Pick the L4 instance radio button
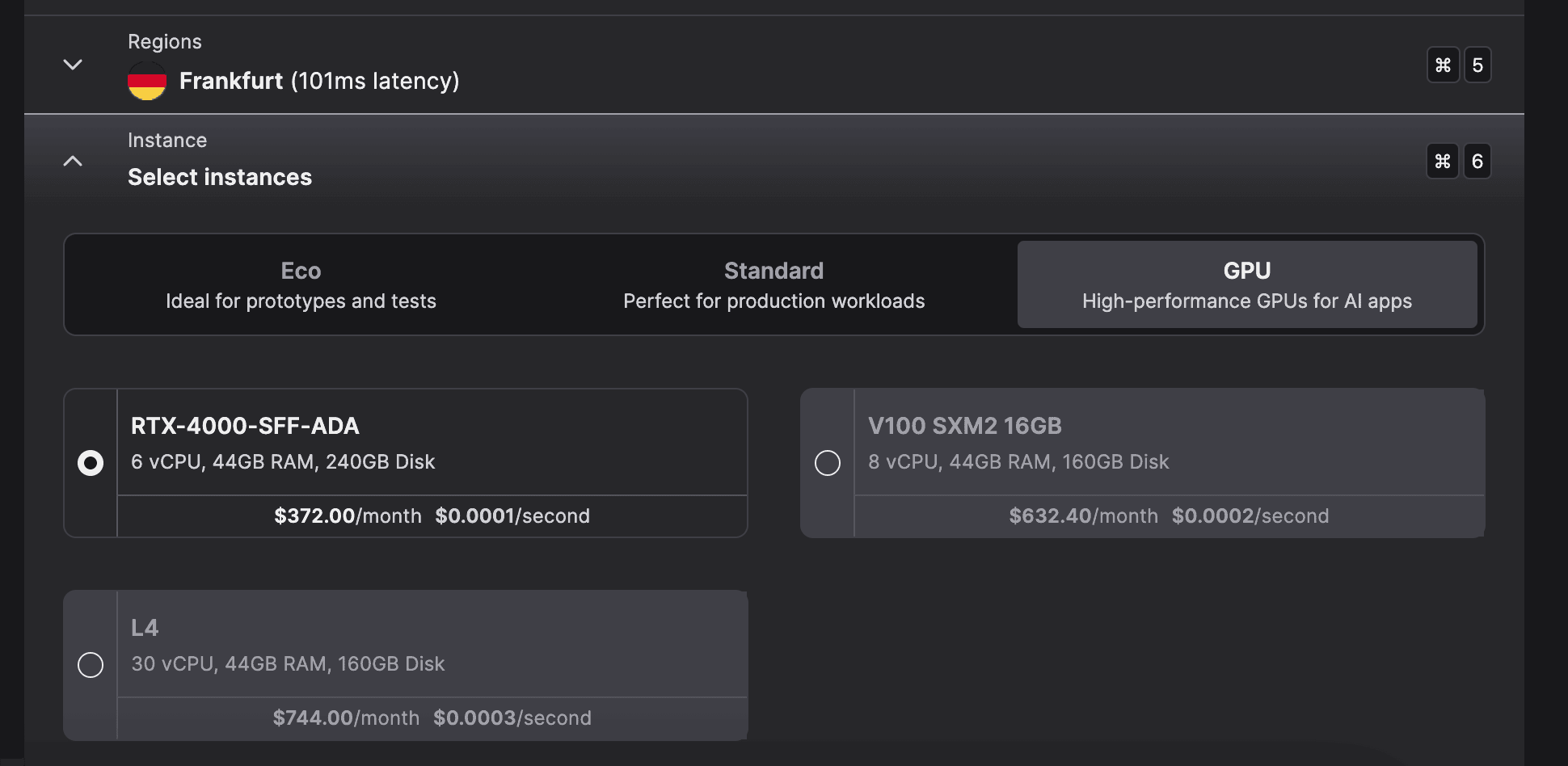Image resolution: width=1568 pixels, height=766 pixels. pyautogui.click(x=91, y=665)
